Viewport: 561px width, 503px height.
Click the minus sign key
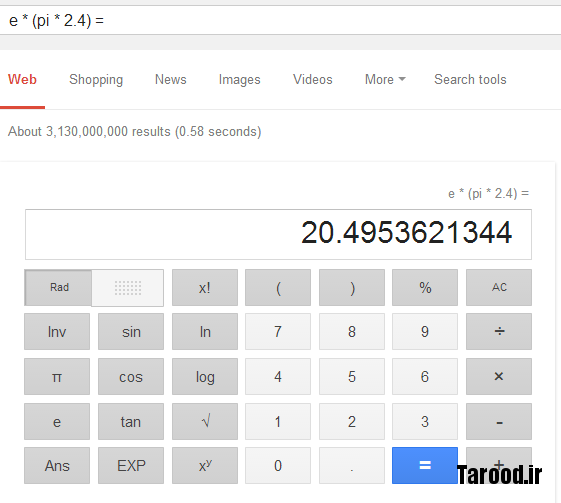499,421
